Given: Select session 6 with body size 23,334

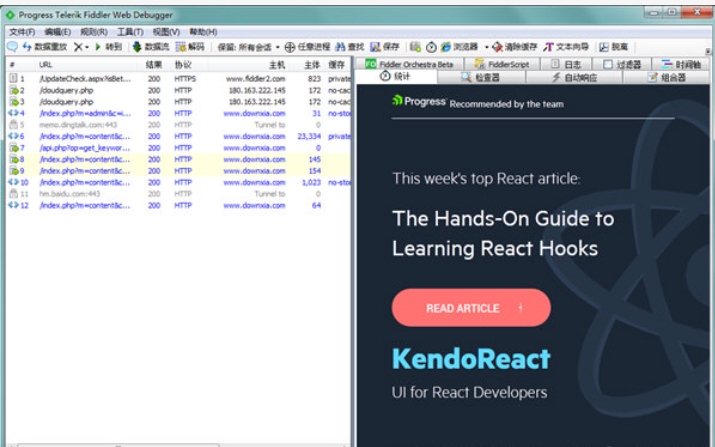Looking at the screenshot, I should point(179,136).
